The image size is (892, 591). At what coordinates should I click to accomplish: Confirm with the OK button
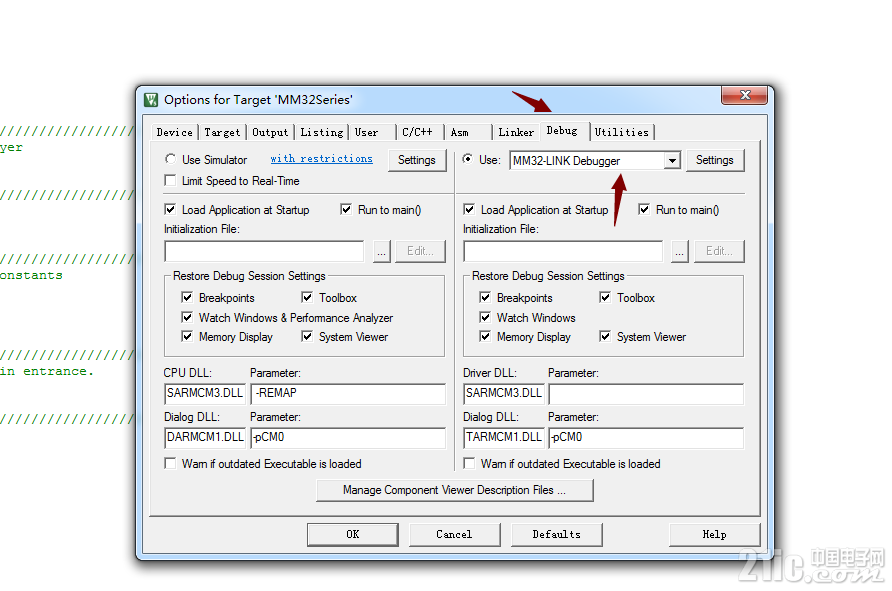(x=353, y=535)
